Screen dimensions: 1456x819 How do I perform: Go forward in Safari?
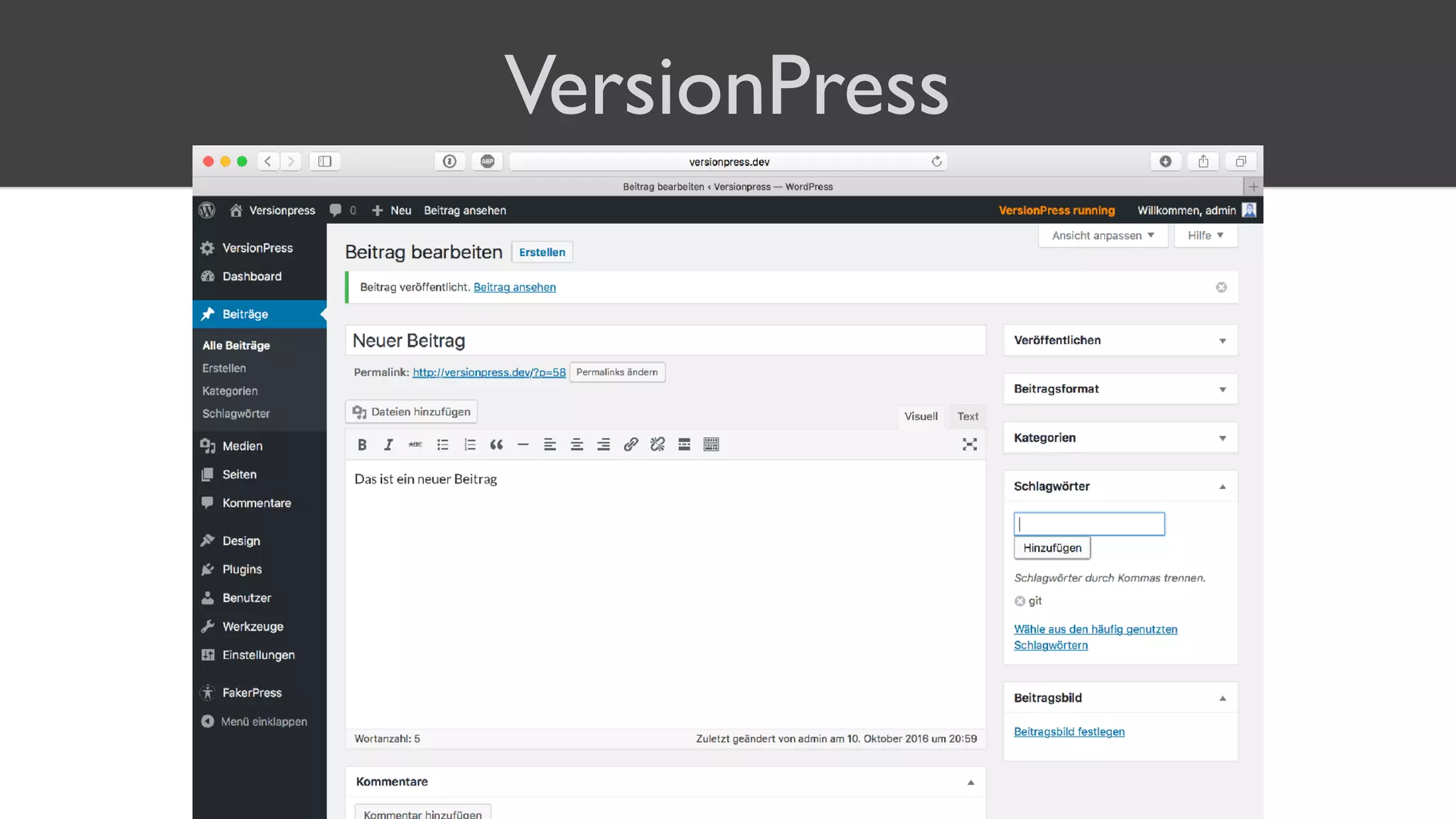click(291, 161)
